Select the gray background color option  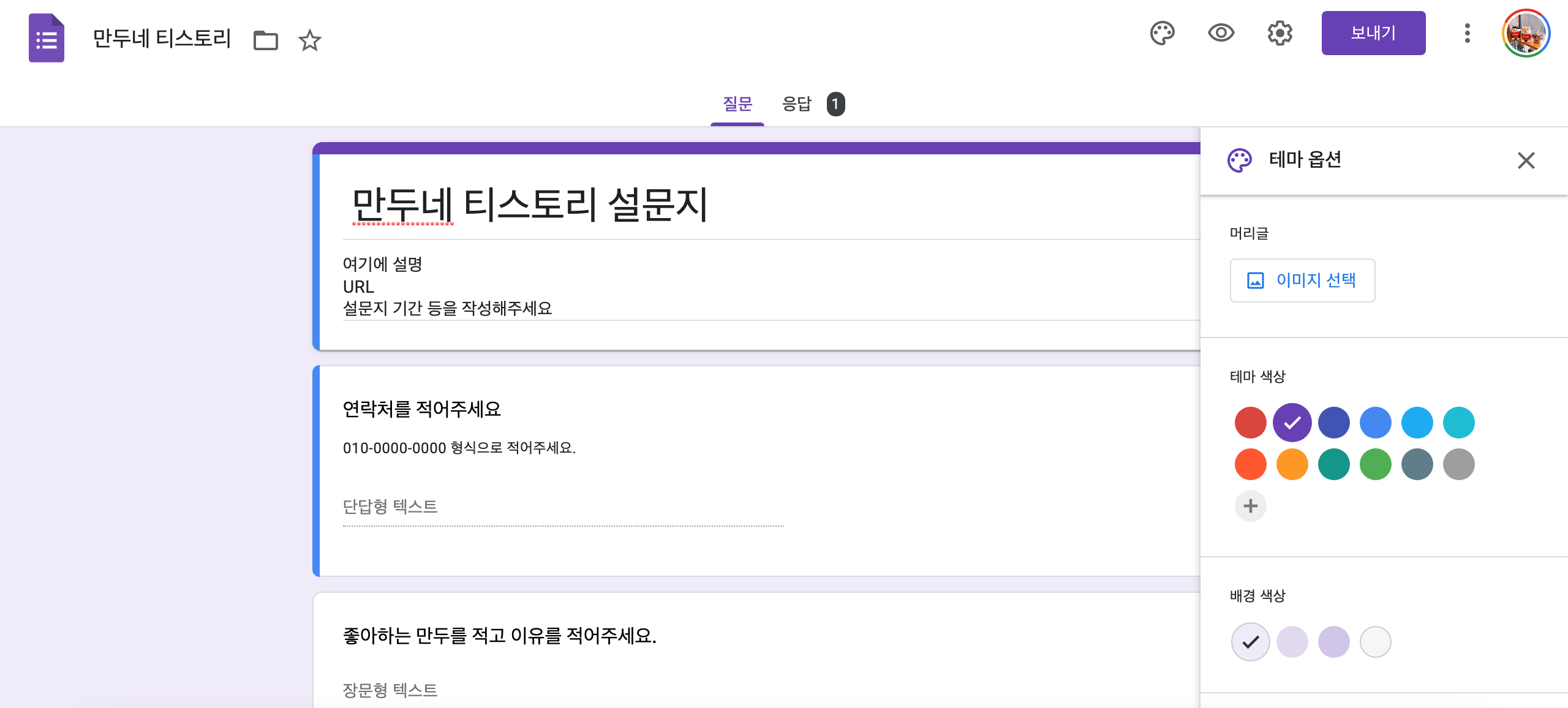[x=1375, y=642]
